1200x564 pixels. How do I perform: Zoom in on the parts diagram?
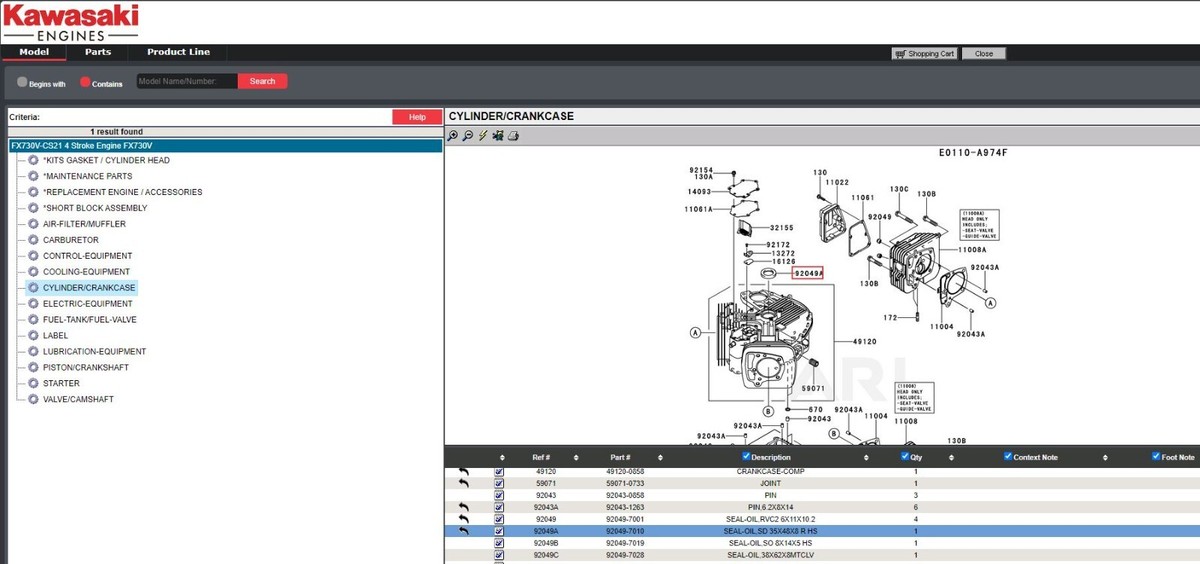(x=453, y=136)
